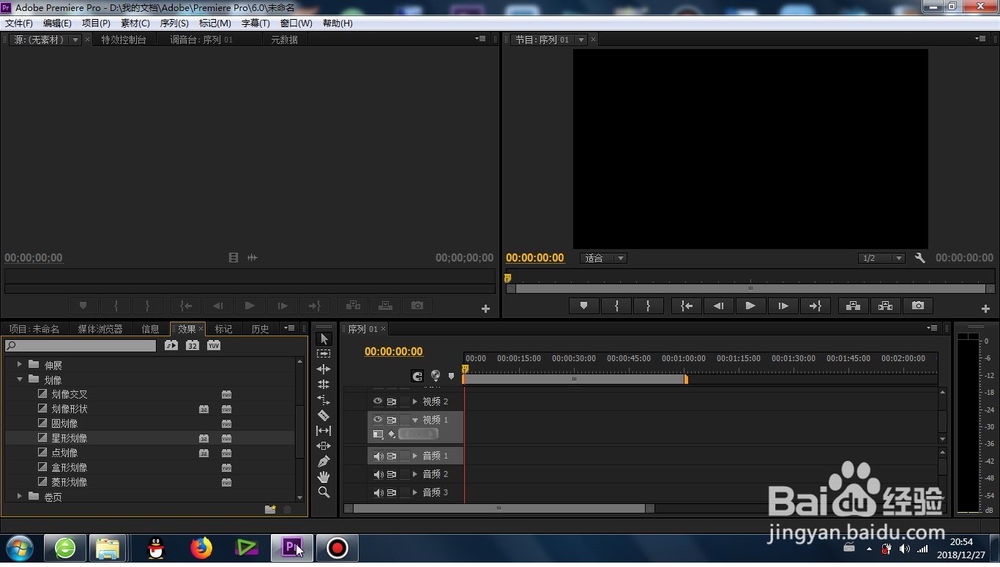
Task: Click Play in the Program monitor
Action: tap(750, 306)
